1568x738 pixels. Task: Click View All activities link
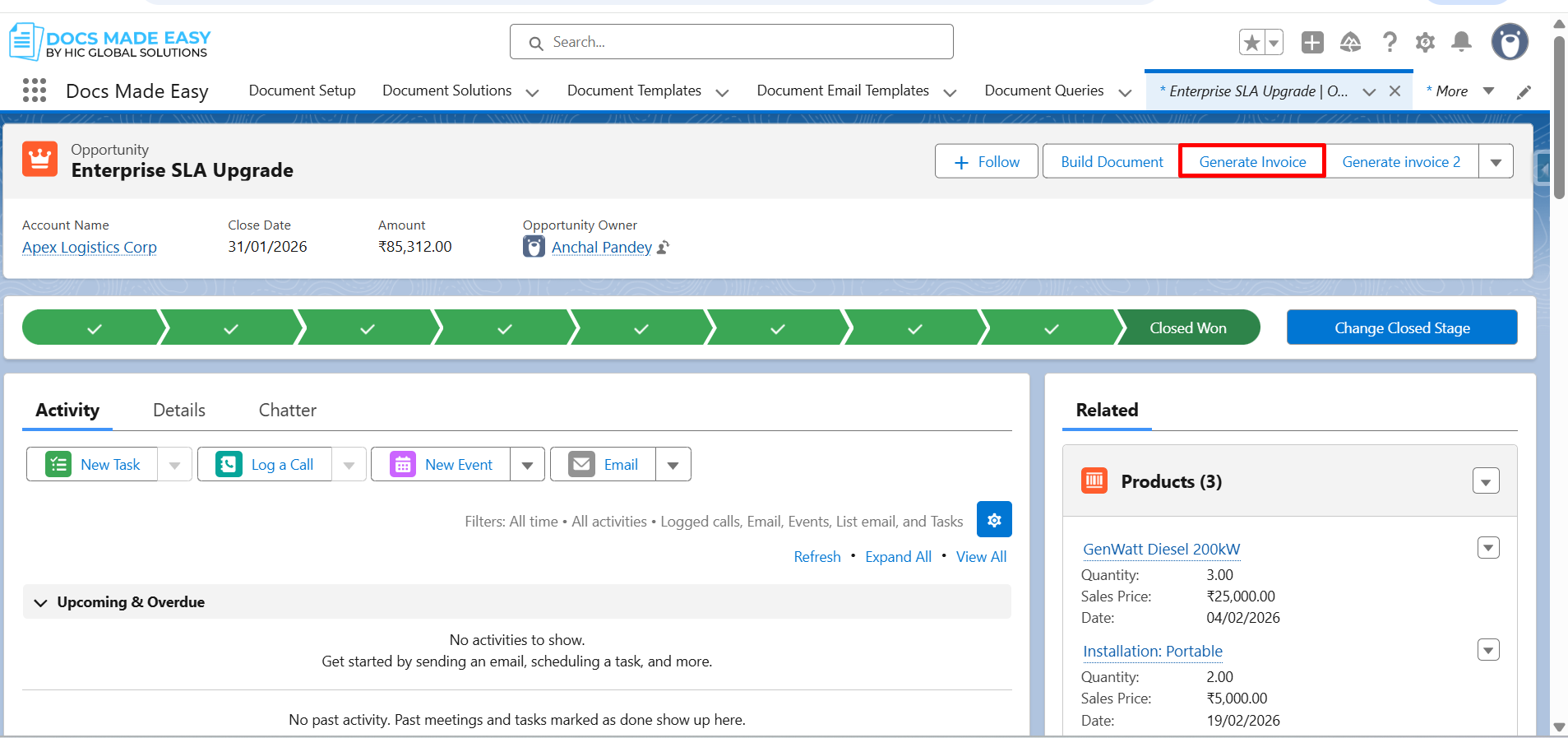pyautogui.click(x=981, y=557)
